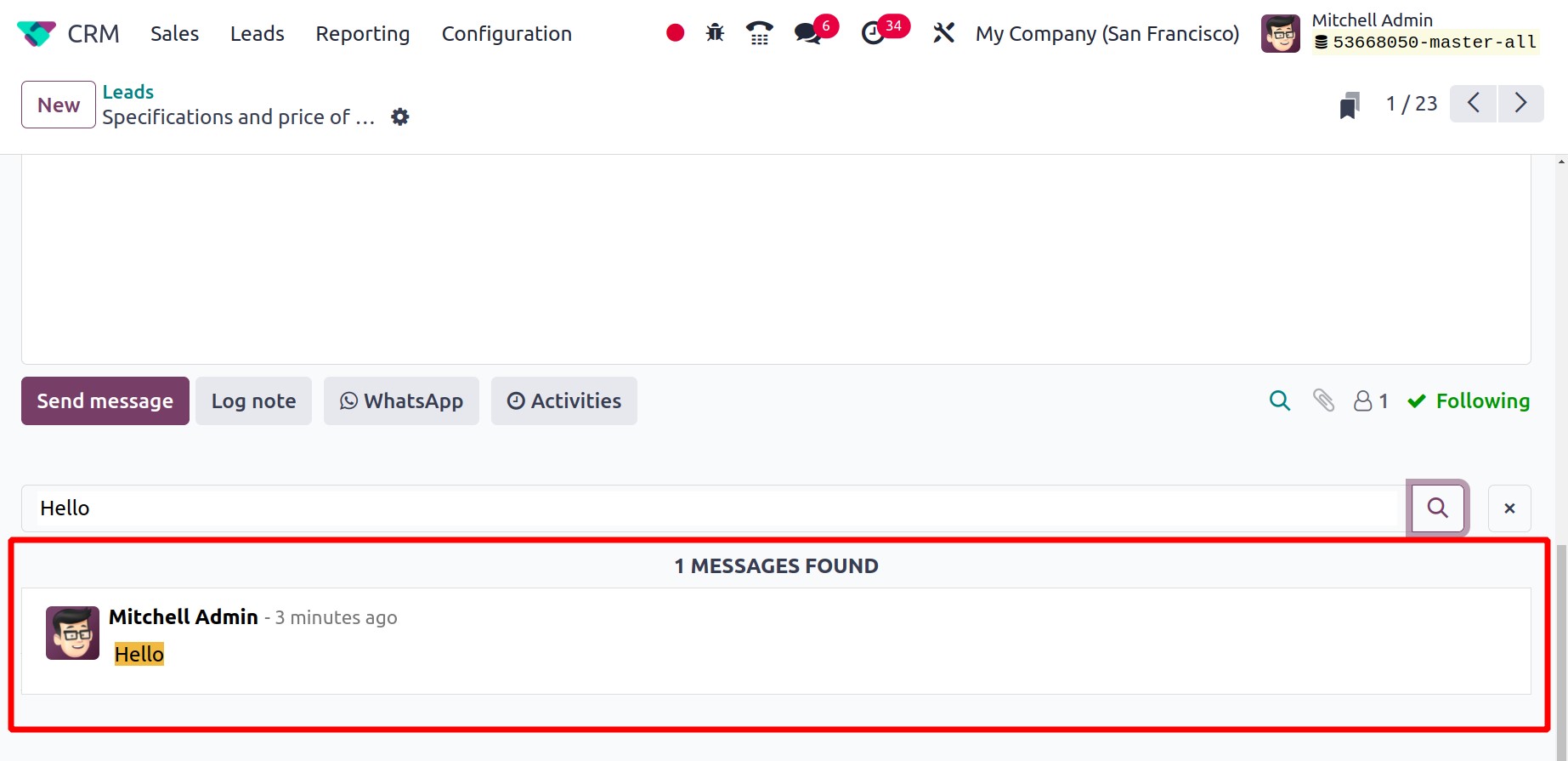The image size is (1568, 761).
Task: Schedule via the Activities button
Action: click(564, 401)
